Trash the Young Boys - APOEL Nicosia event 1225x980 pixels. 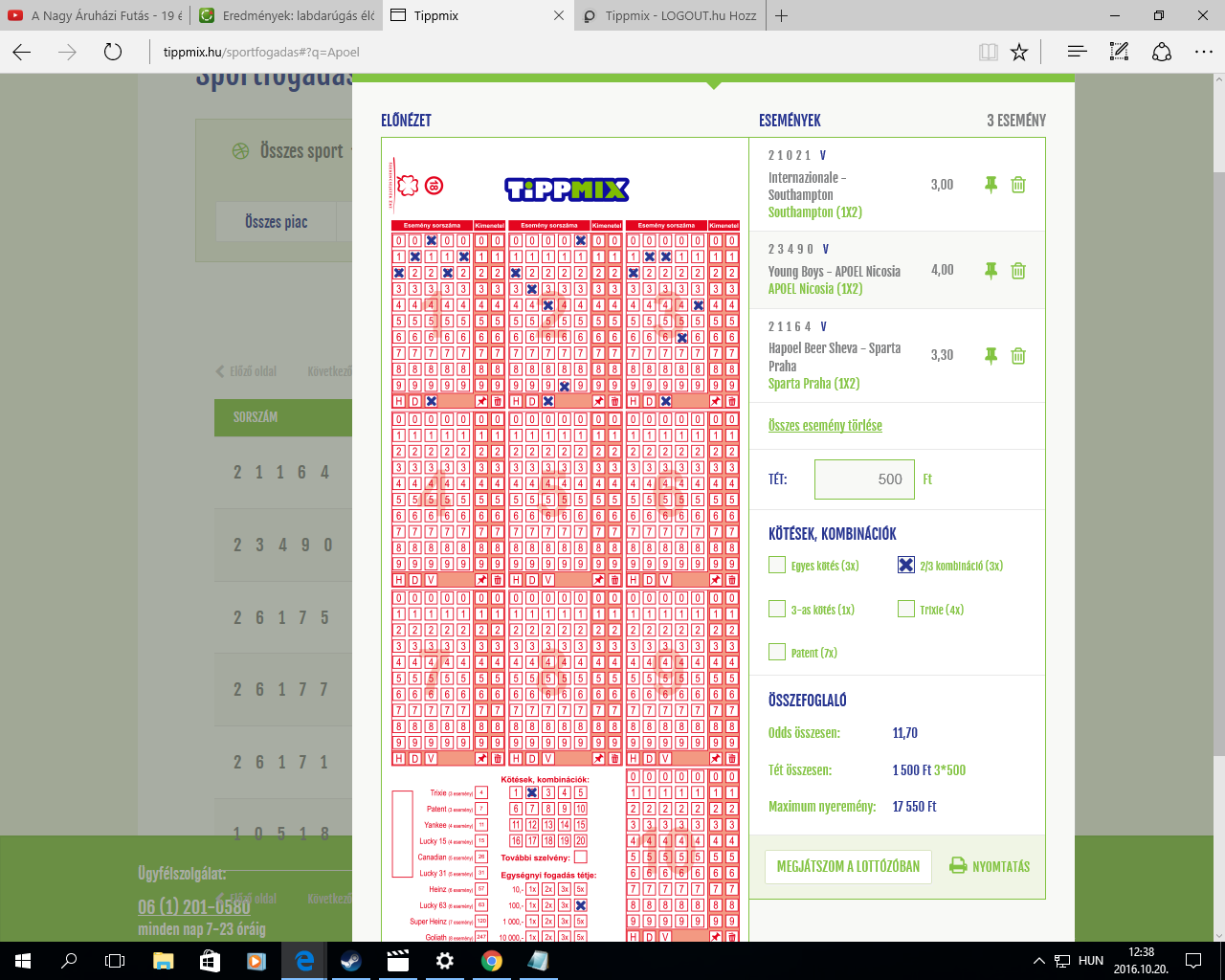coord(1018,271)
